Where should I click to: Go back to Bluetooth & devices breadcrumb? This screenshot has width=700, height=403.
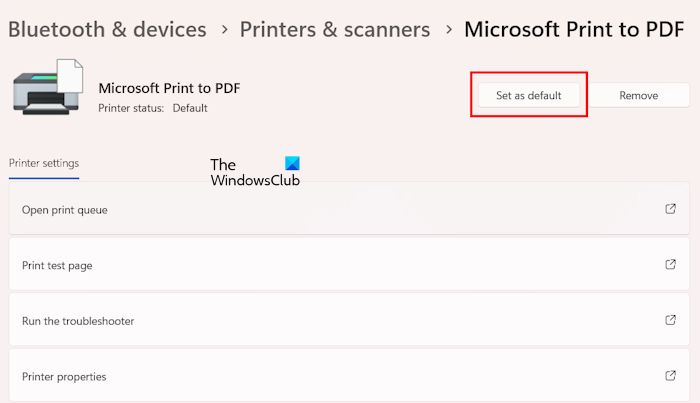107,29
